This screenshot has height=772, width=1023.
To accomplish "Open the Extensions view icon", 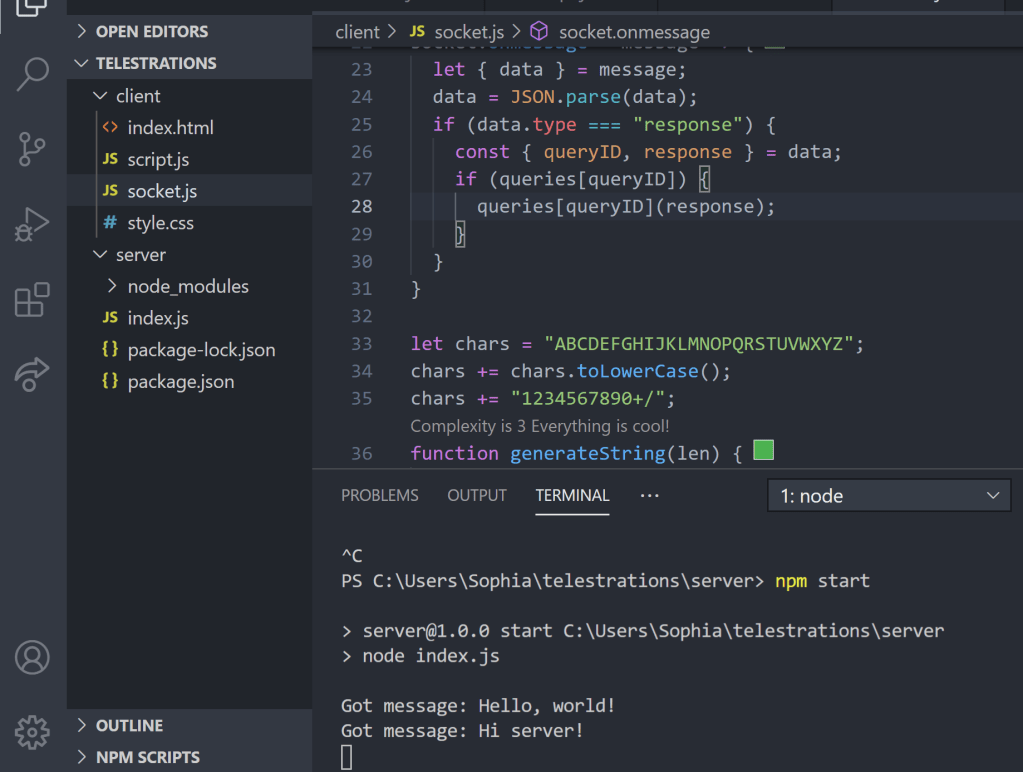I will 32,300.
